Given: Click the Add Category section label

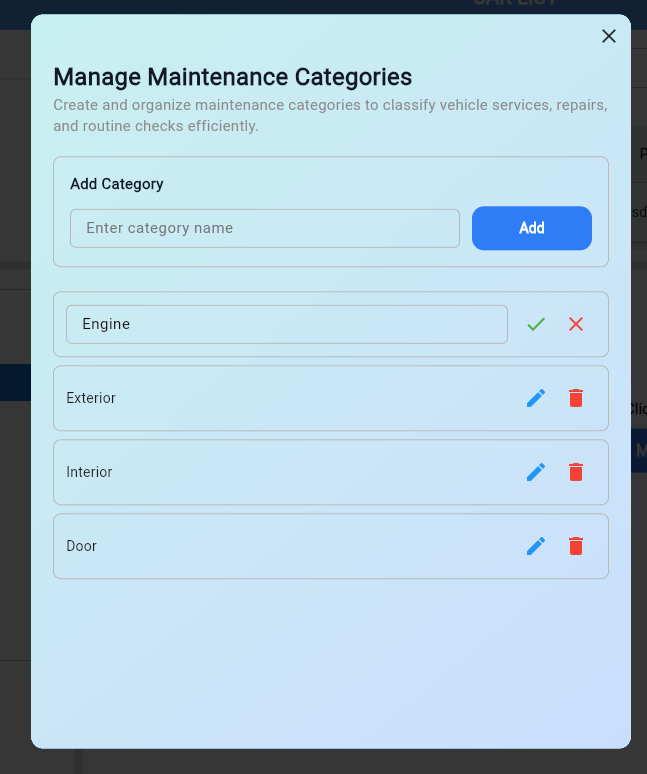Looking at the screenshot, I should click(x=117, y=184).
